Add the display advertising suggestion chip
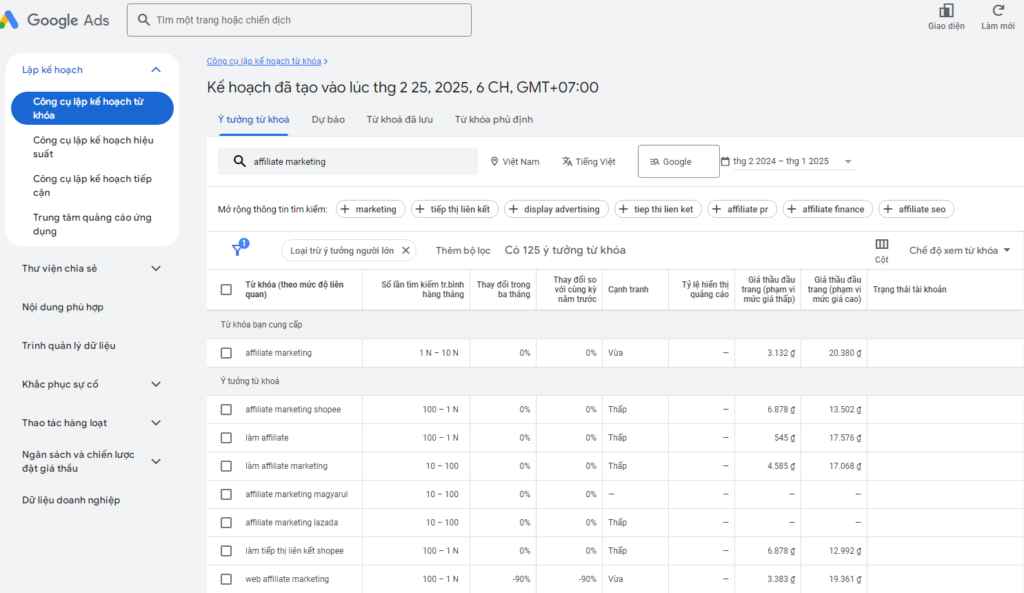Screen dimensions: 1024x593 click(556, 209)
